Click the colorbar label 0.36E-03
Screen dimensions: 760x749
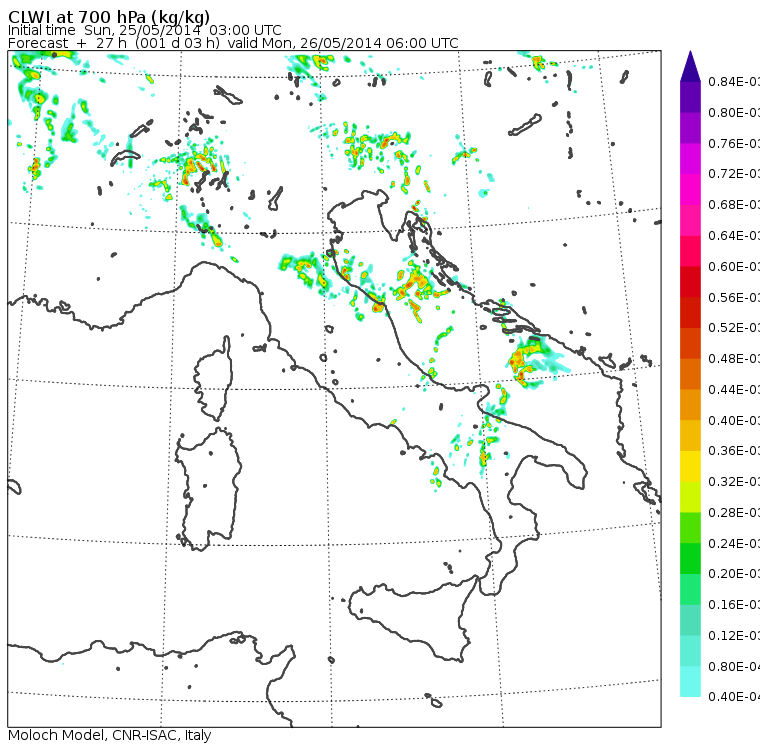(x=734, y=451)
